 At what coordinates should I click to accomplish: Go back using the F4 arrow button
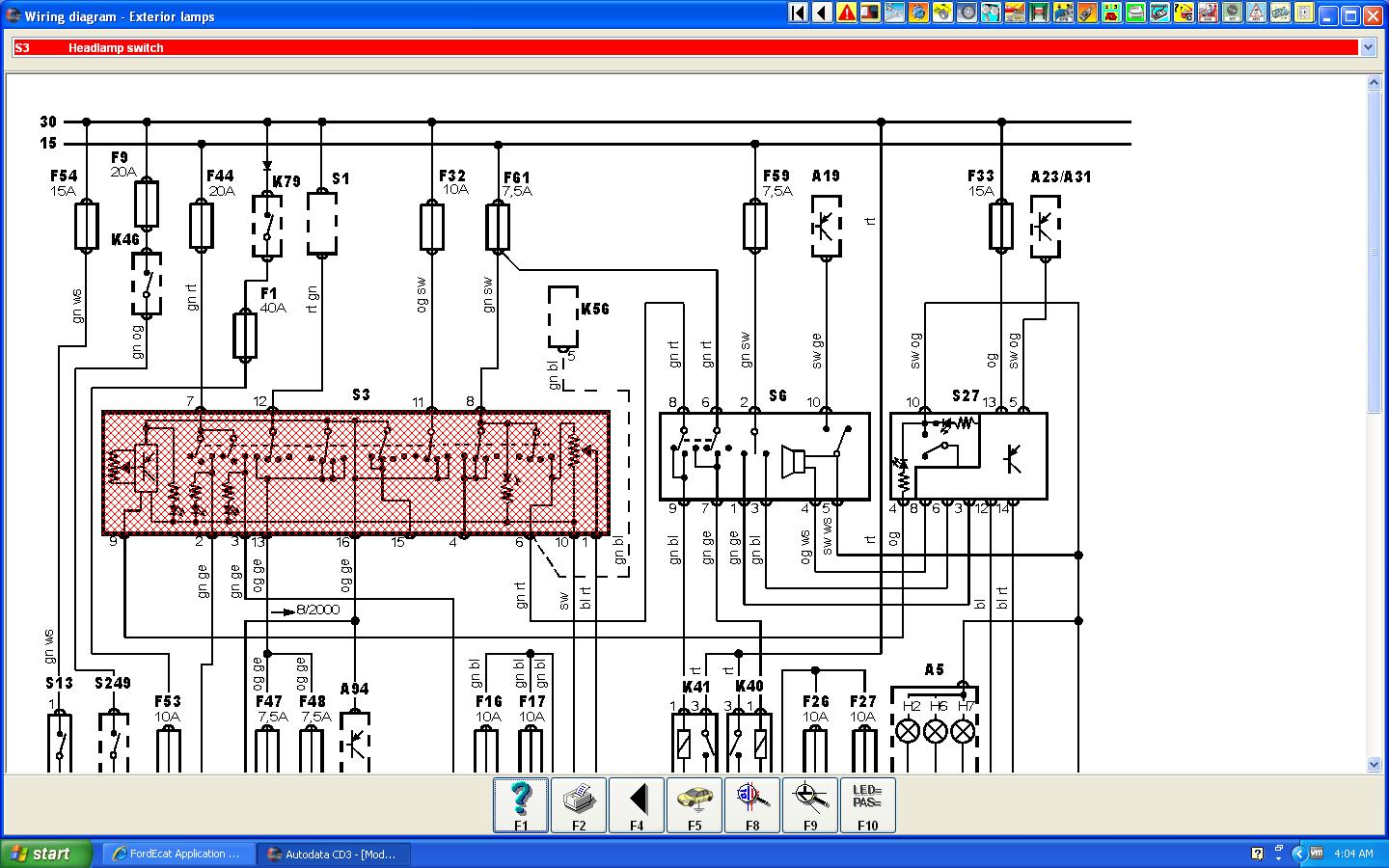tap(637, 804)
